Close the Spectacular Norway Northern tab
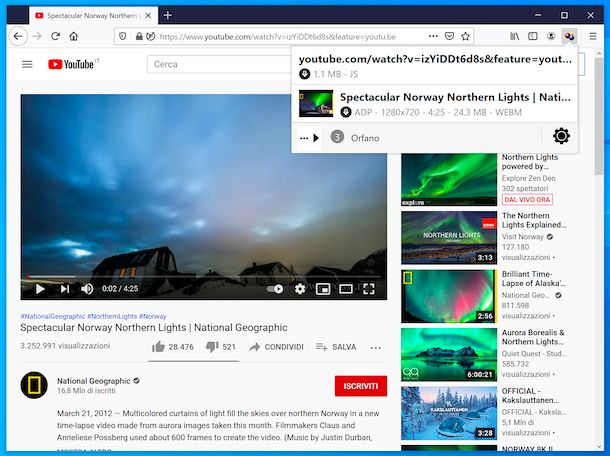Screen dimensions: 610x456 148,16
